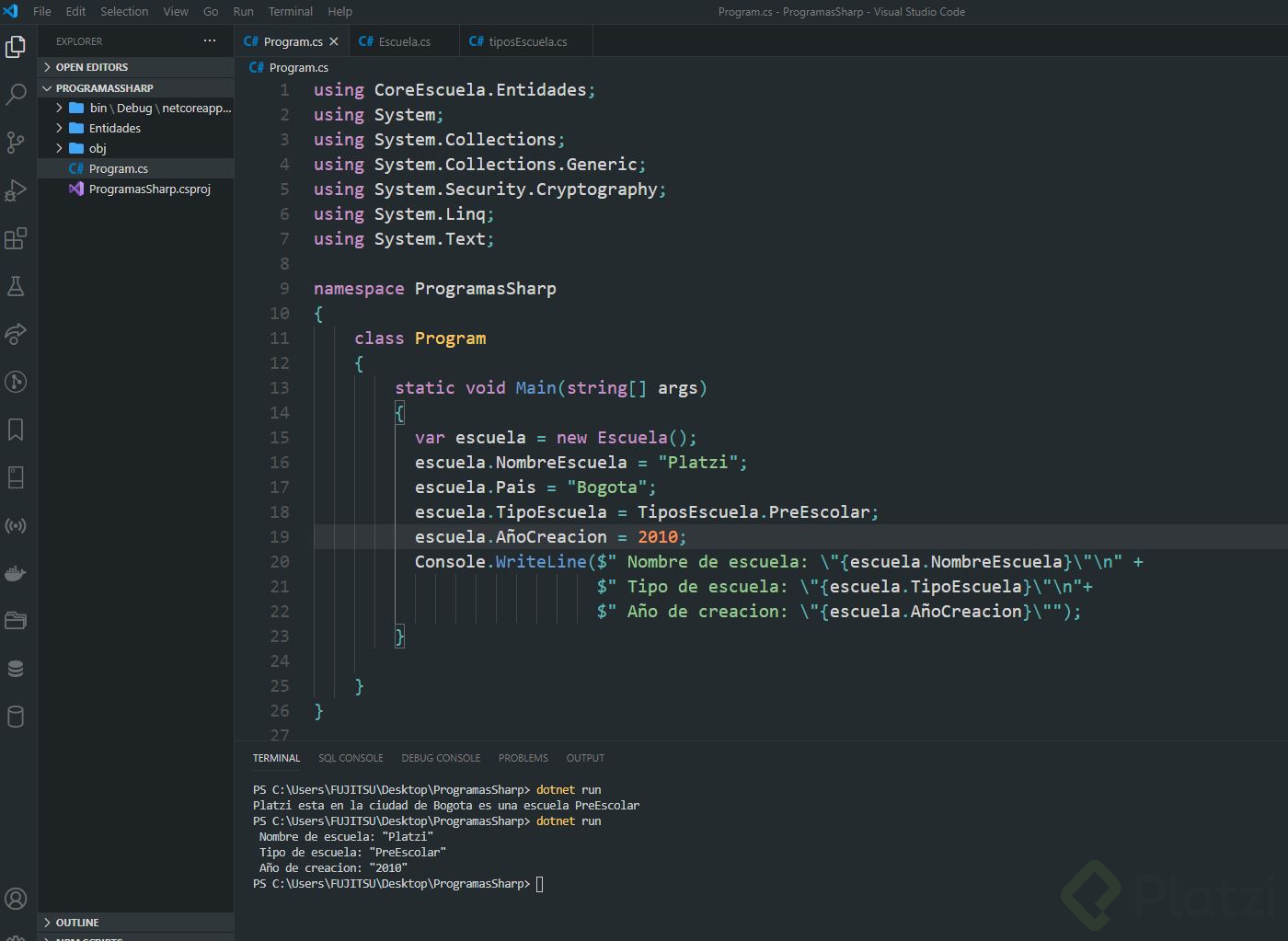Open the Go menu
1288x941 pixels.
pos(211,11)
